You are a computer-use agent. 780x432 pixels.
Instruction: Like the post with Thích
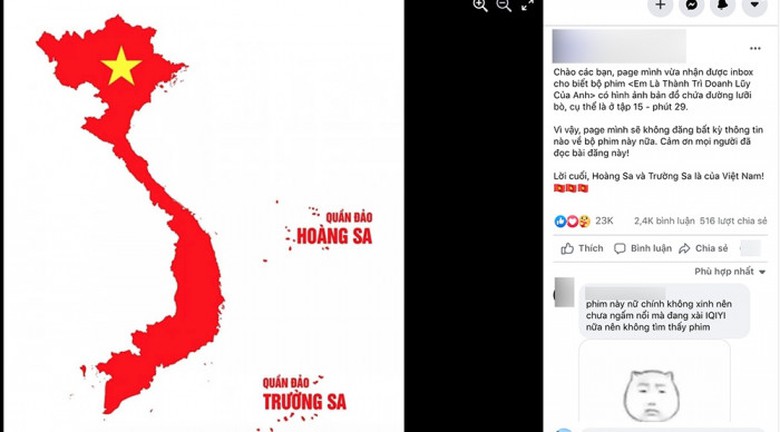coord(582,248)
